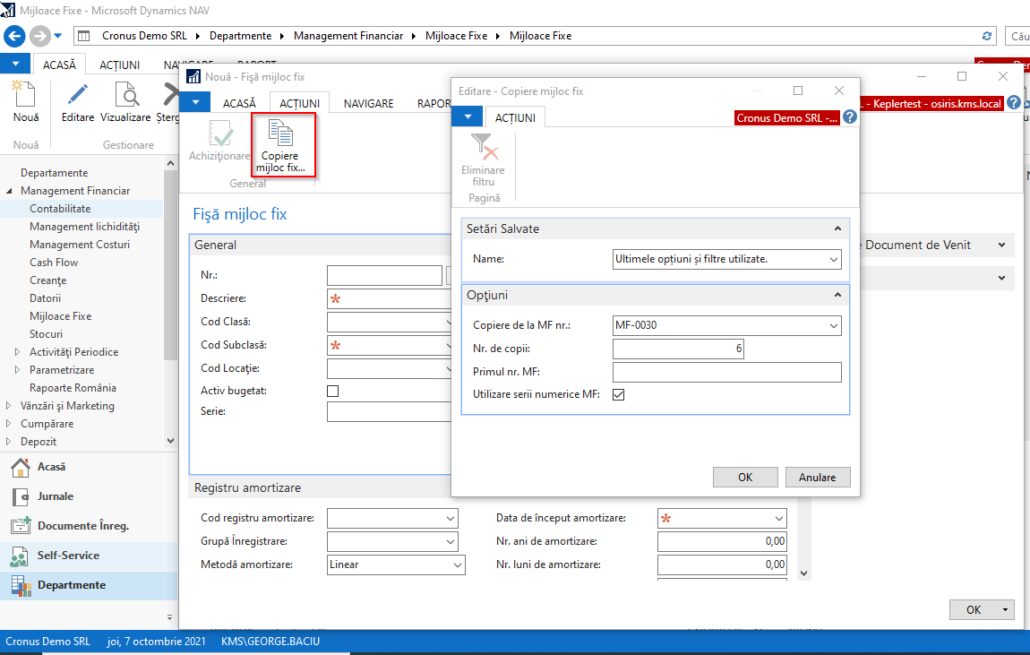1030x655 pixels.
Task: Open the Metodă amortizare dropdown
Action: tap(455, 564)
